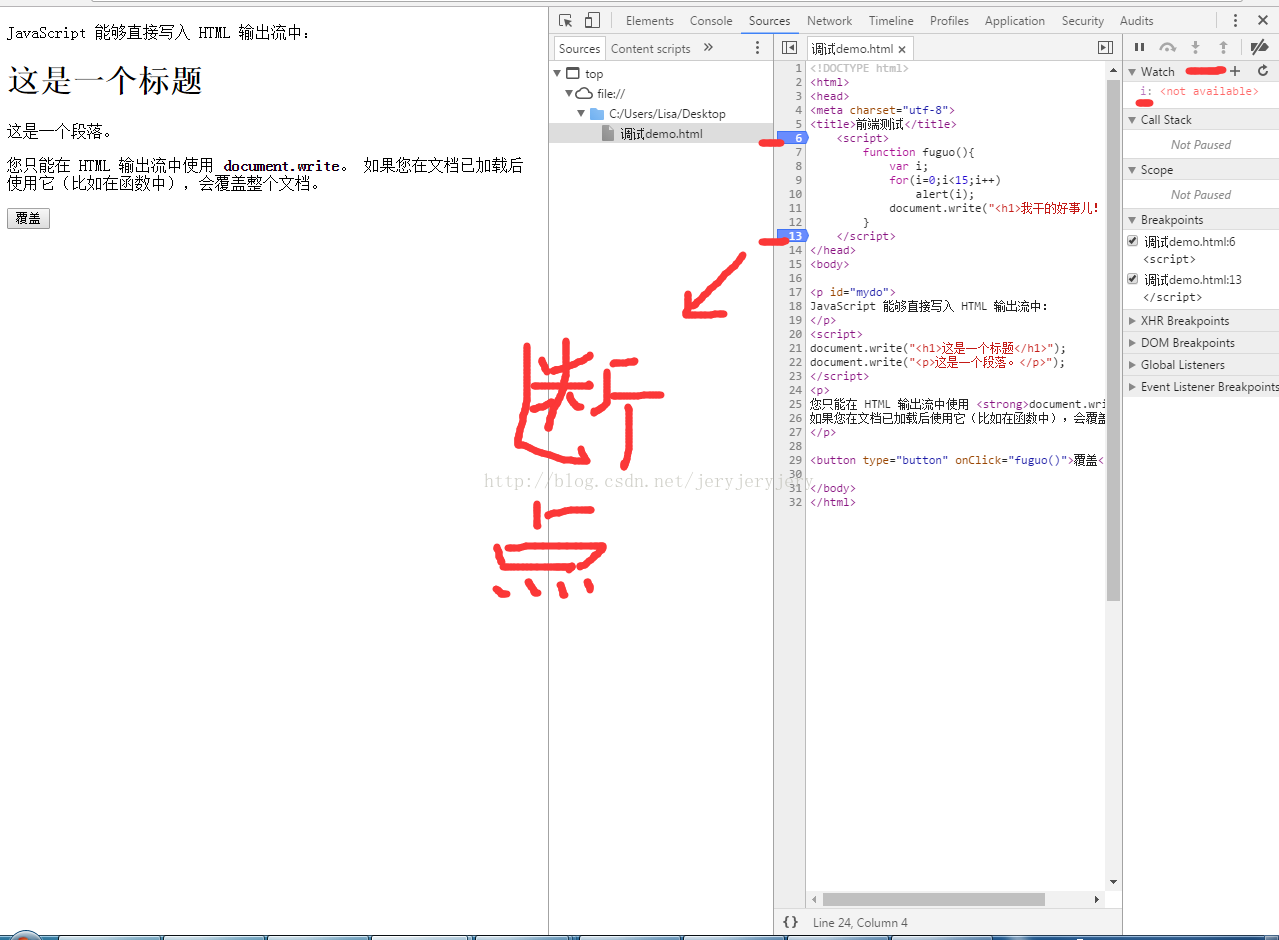
Task: Collapse the file:// tree node
Action: tap(569, 93)
